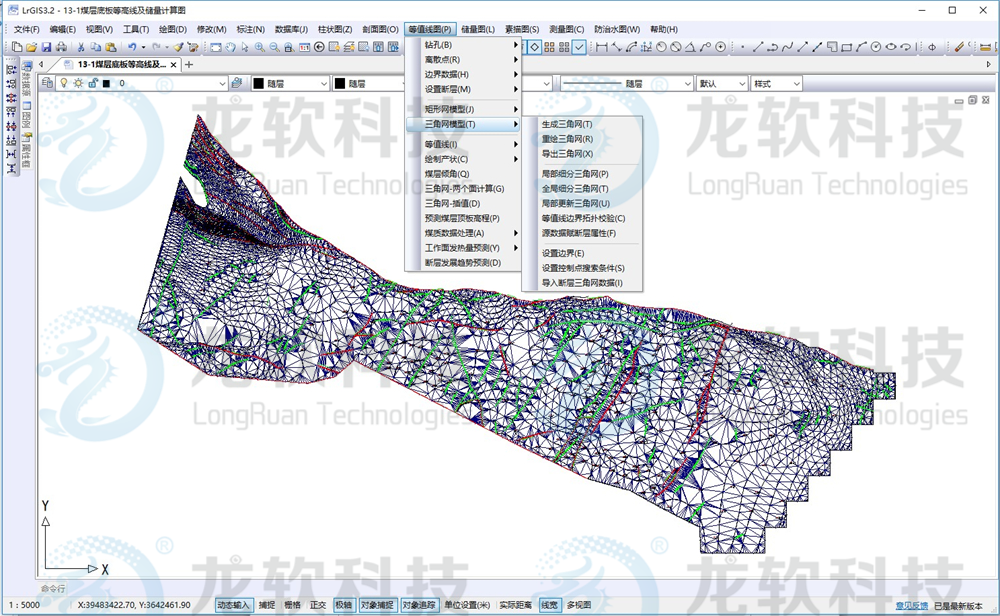Expand the 默认 dropdown
Image resolution: width=1000 pixels, height=616 pixels.
point(721,84)
